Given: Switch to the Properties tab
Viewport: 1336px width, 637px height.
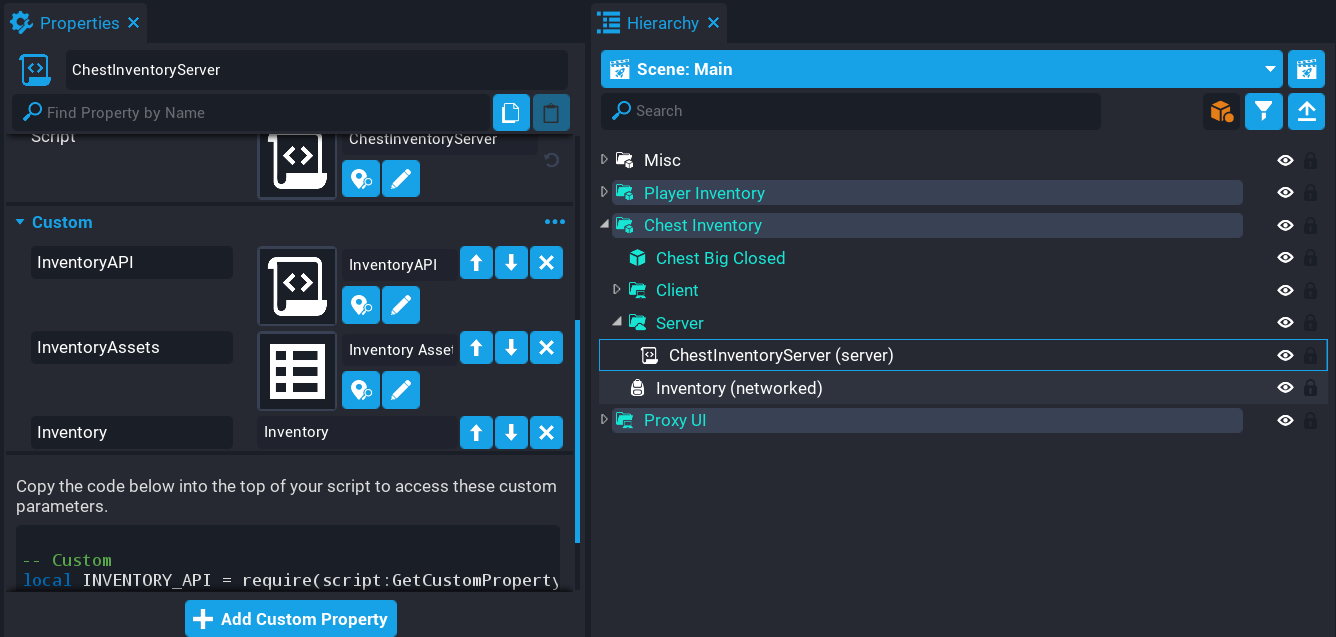Looking at the screenshot, I should [x=78, y=23].
